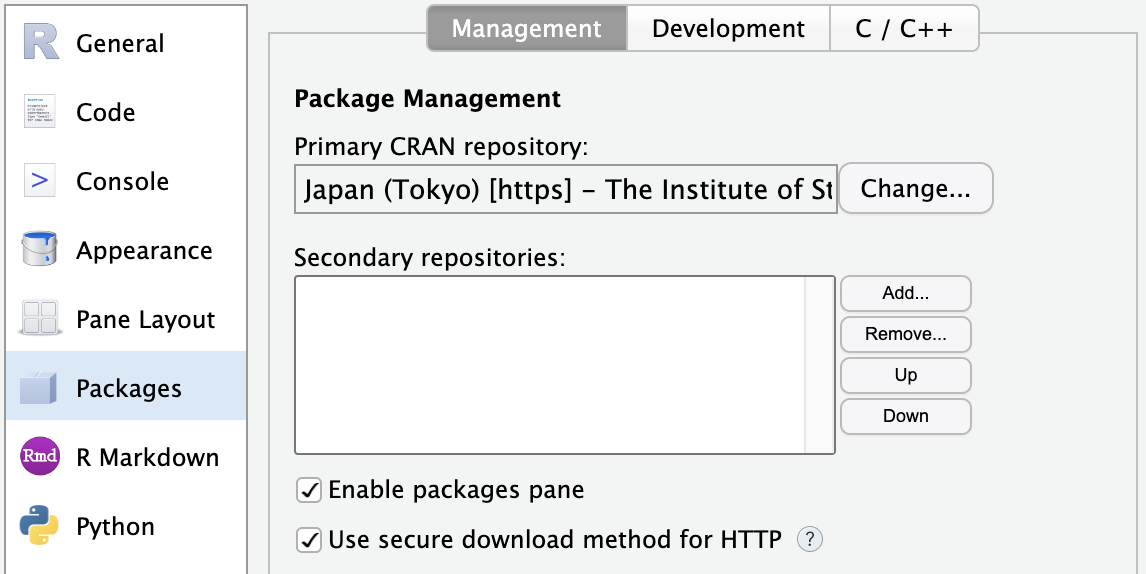Click the General R logo icon
Viewport: 1146px width, 574px height.
[x=40, y=43]
